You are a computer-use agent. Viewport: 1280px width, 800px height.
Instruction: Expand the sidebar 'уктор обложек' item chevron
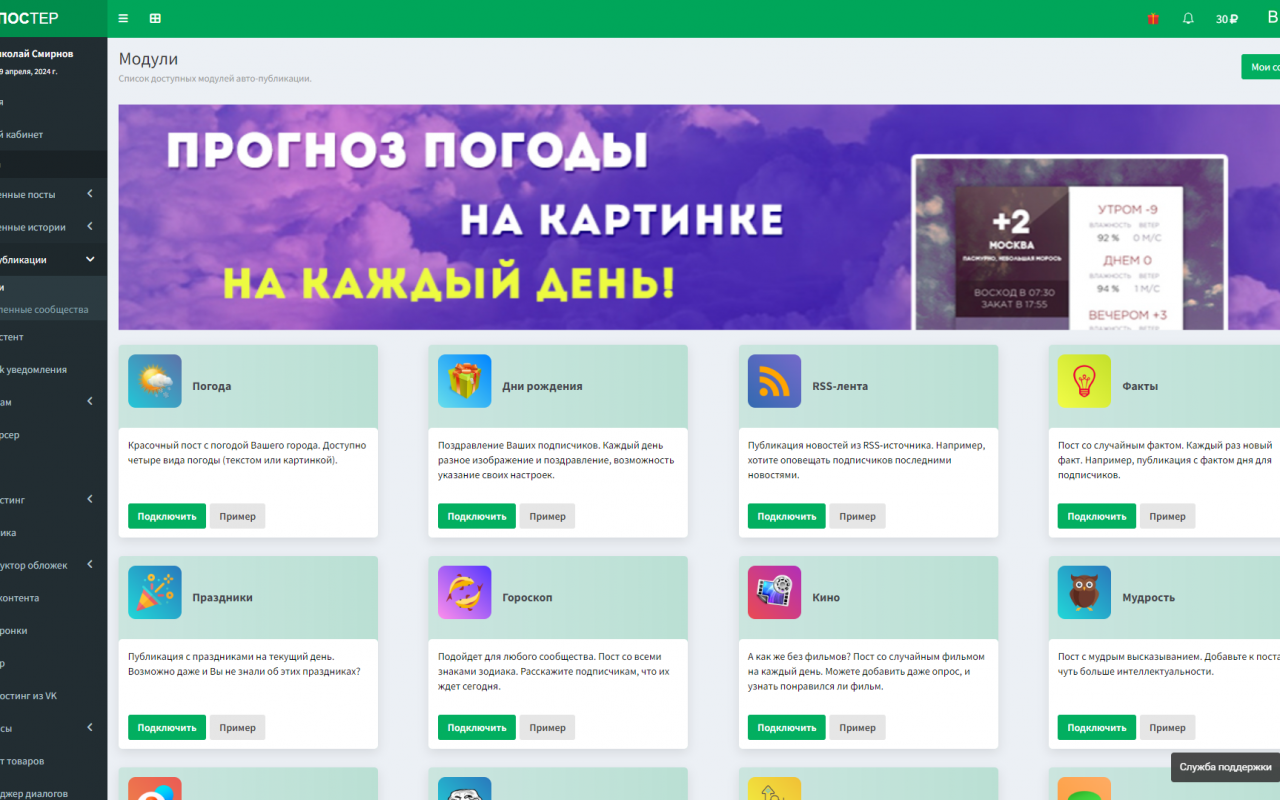click(90, 565)
